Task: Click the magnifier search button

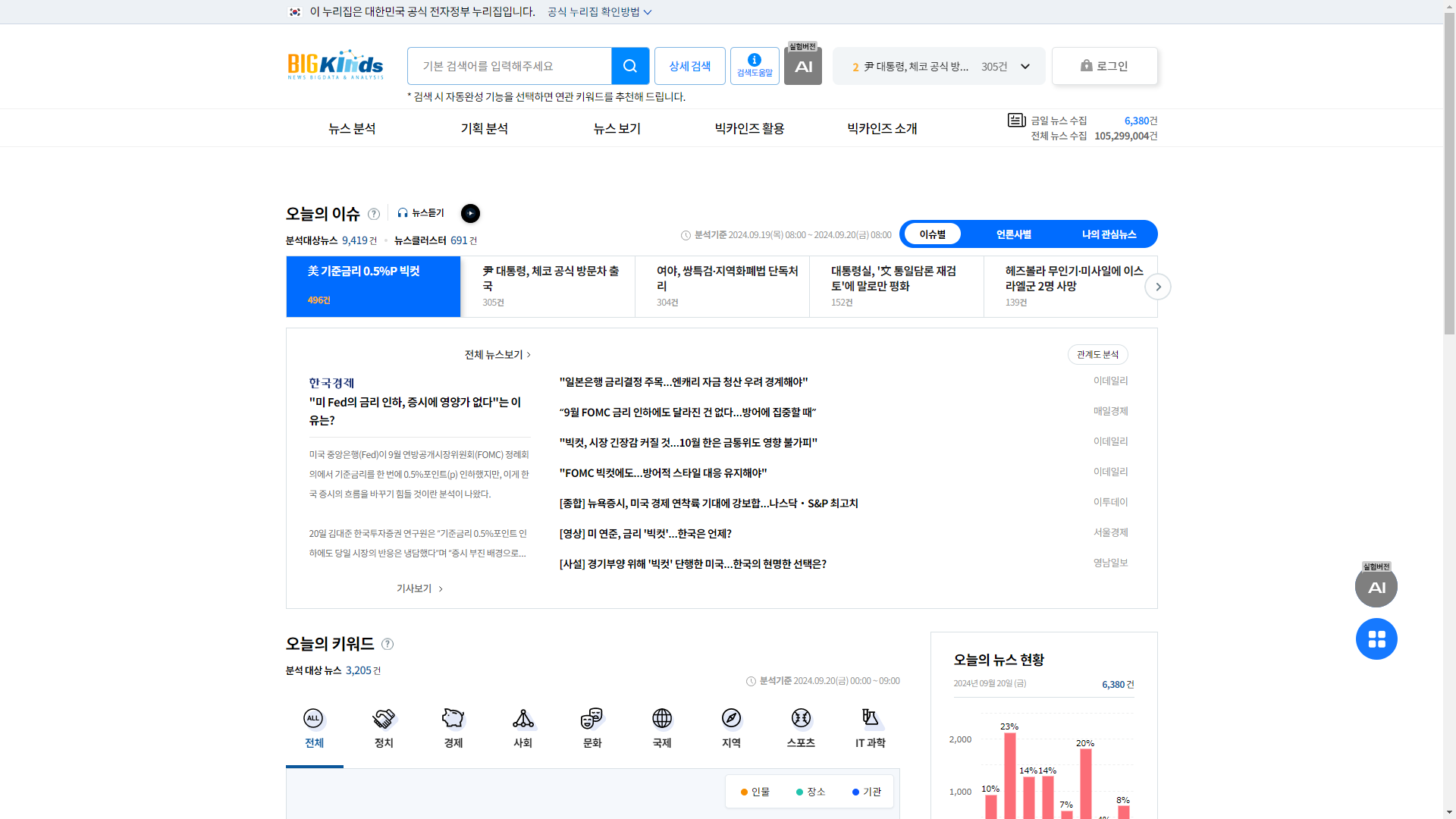Action: 629,66
